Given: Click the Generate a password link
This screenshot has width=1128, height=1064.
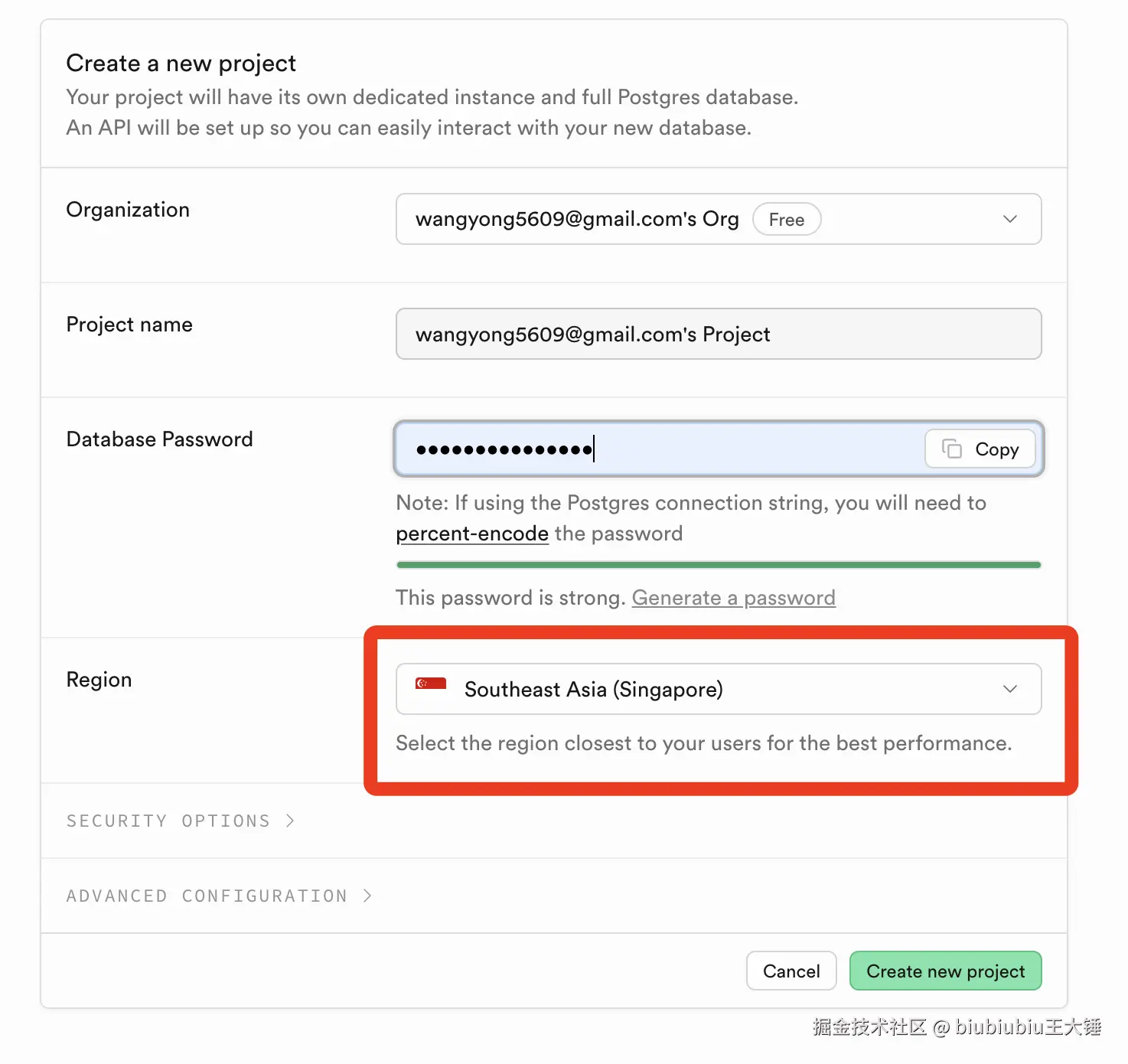Looking at the screenshot, I should pyautogui.click(x=733, y=598).
